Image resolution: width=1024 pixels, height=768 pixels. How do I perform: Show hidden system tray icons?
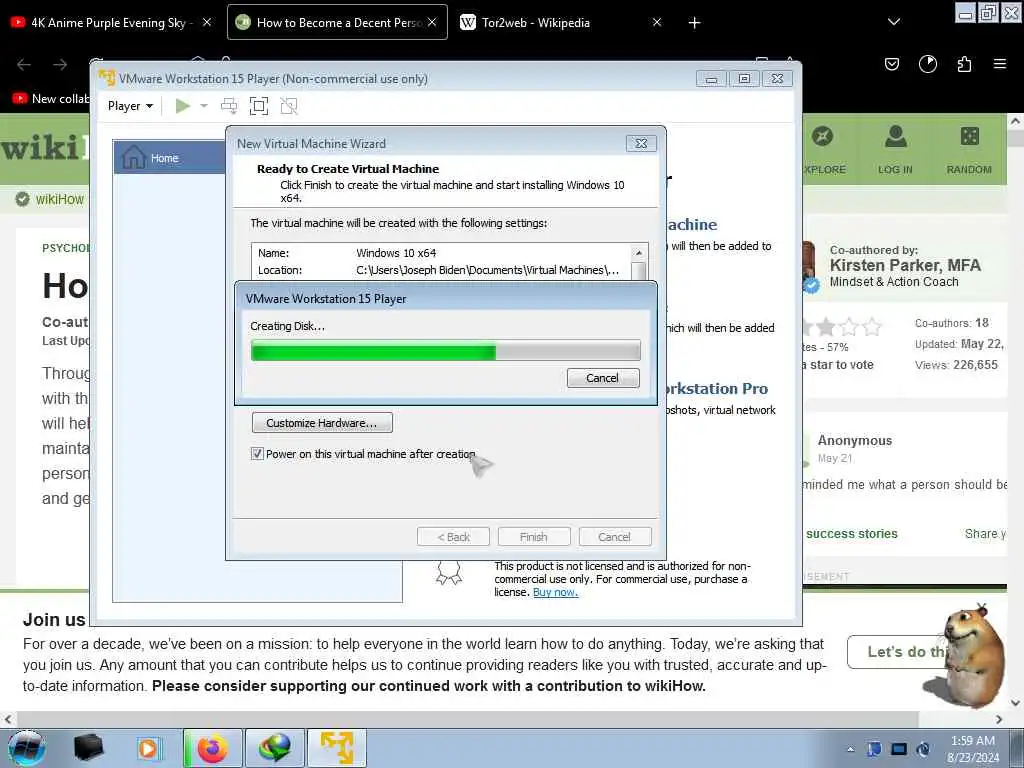click(x=850, y=749)
